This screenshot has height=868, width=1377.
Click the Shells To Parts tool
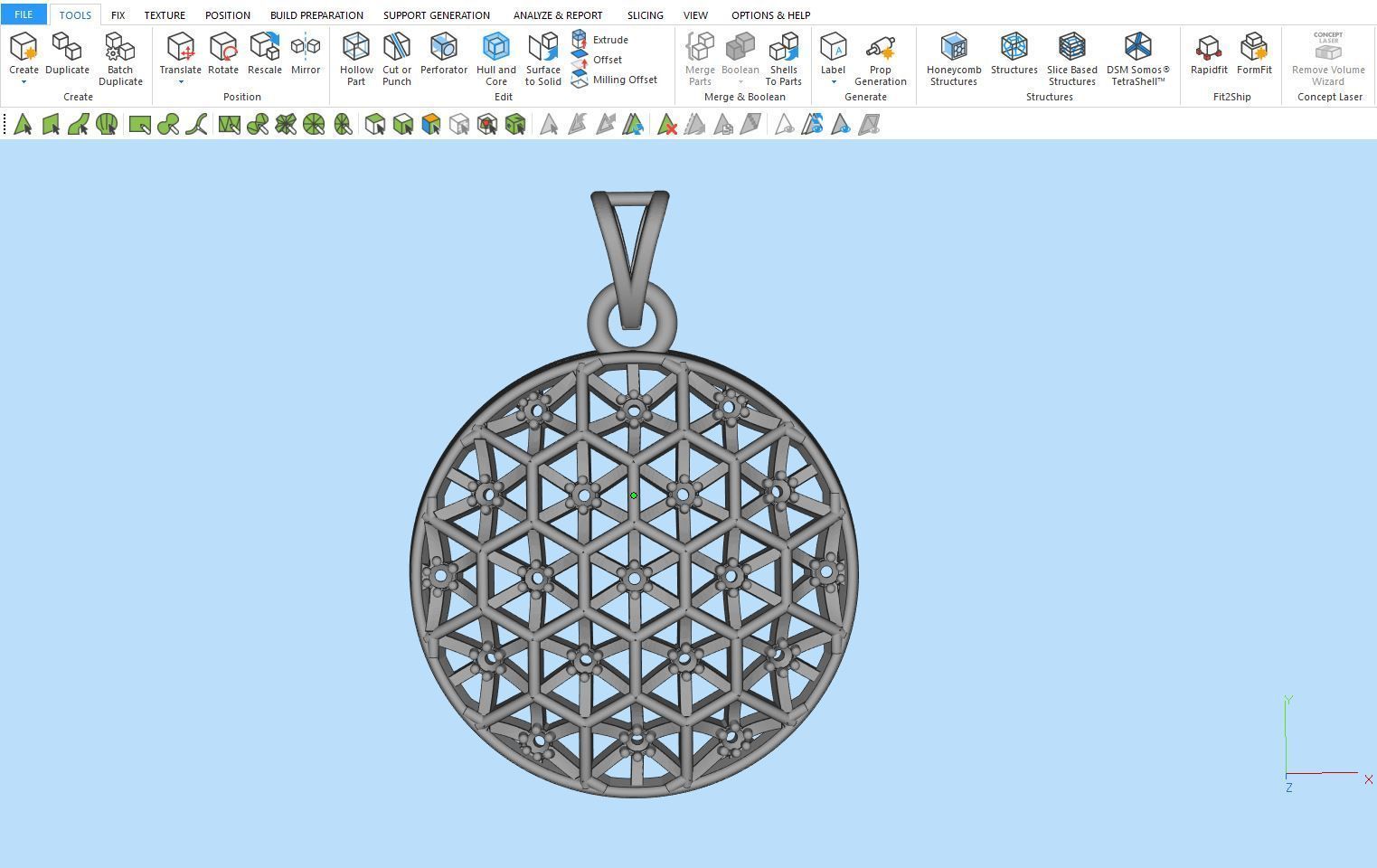[783, 60]
